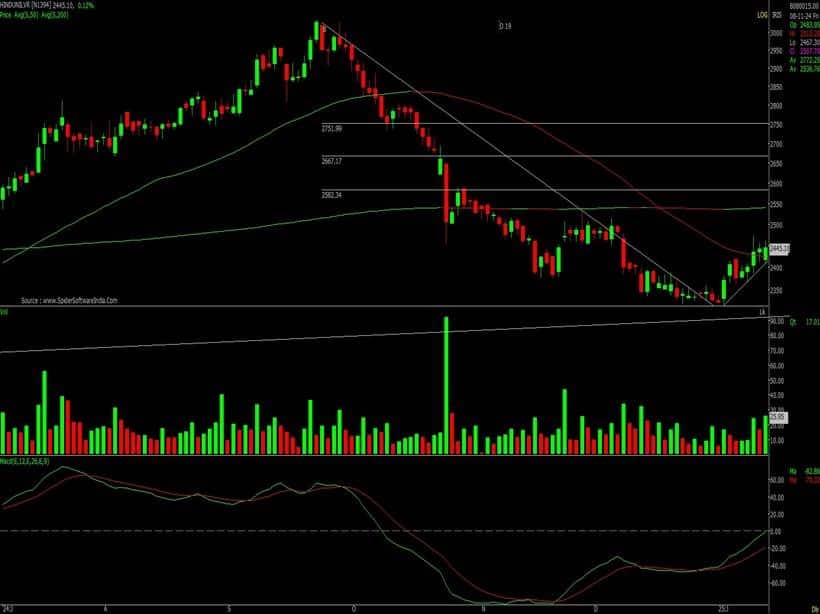Image resolution: width=820 pixels, height=614 pixels.
Task: Click the HINDUNILVR symbol label
Action: 20,7
